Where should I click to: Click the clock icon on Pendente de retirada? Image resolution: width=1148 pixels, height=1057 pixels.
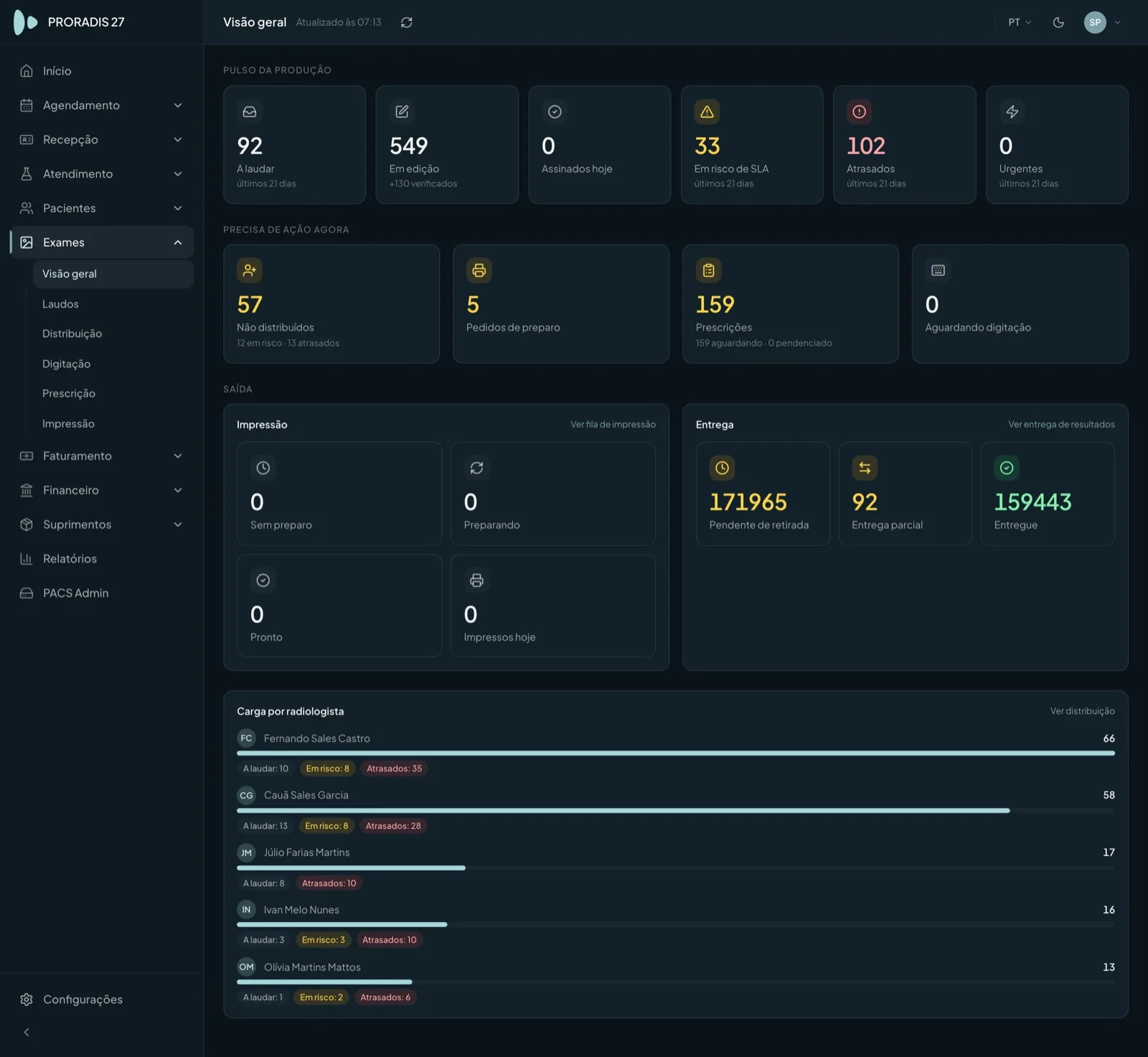(x=722, y=468)
